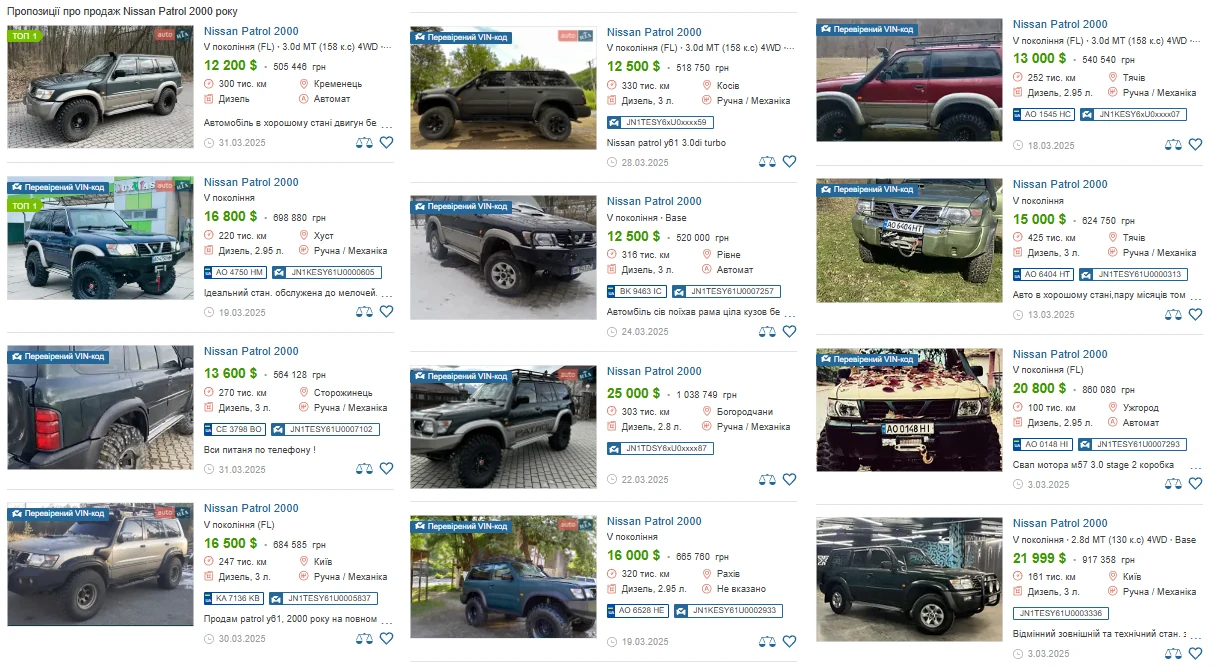Screen dimensions: 1217x666
Task: Open Nissan Patrol 2000 title for 16 800 $
Action: pyautogui.click(x=251, y=182)
